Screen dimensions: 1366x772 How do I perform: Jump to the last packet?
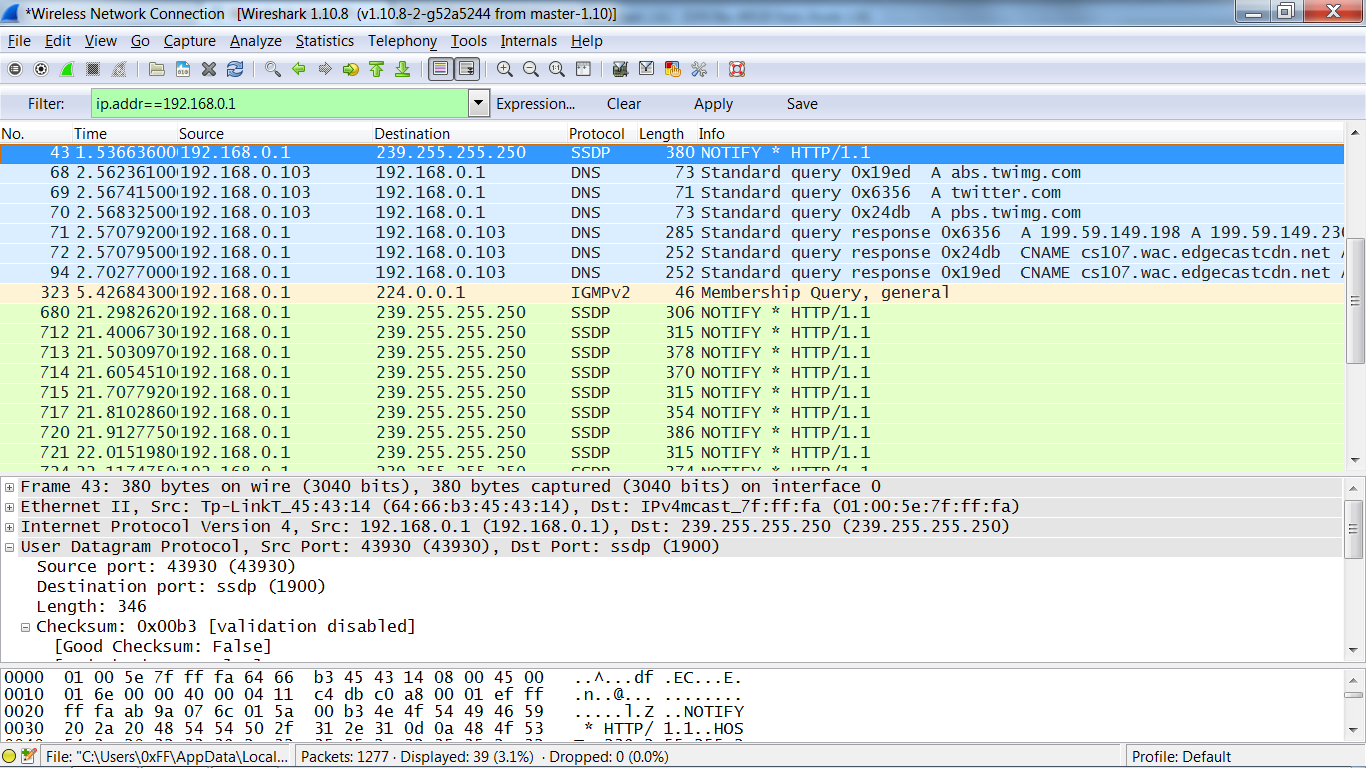tap(403, 69)
